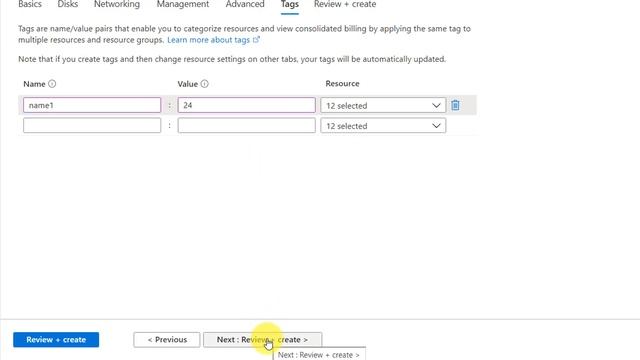Show info tooltip for Value column
640x360 pixels.
tap(204, 84)
